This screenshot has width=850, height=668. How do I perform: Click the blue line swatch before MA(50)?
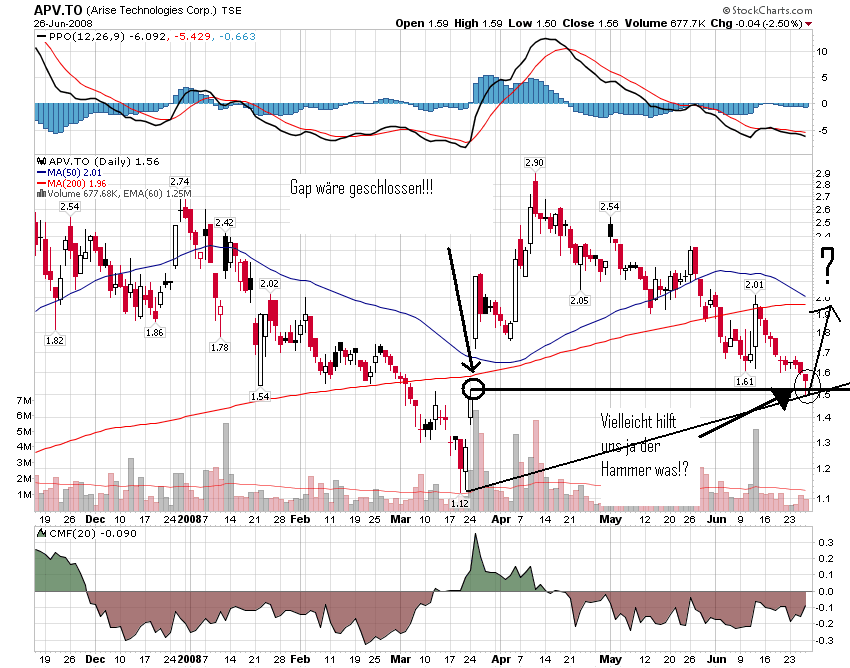(x=41, y=172)
